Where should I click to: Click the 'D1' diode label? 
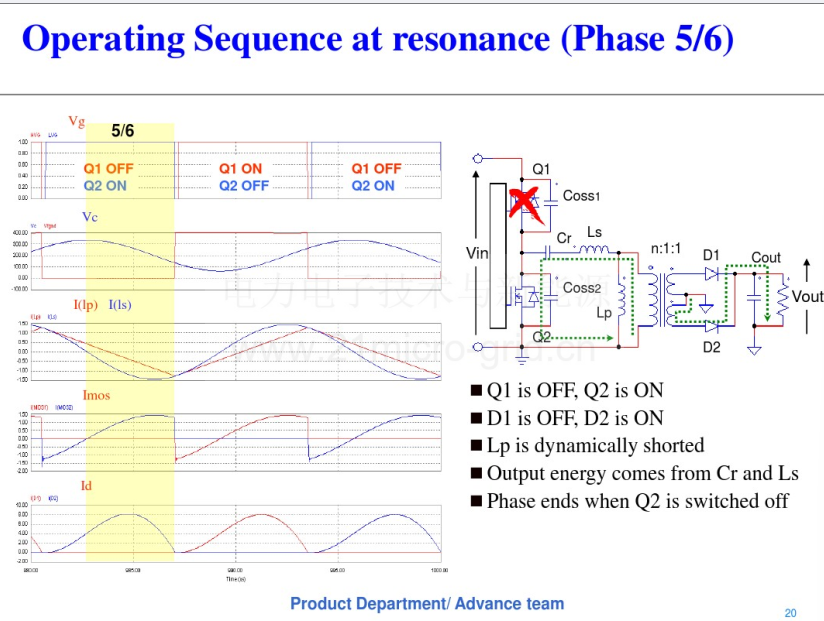pyautogui.click(x=711, y=255)
